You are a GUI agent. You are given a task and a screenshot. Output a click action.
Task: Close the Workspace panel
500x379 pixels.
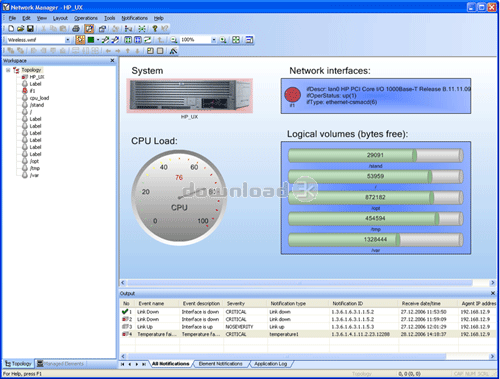pyautogui.click(x=112, y=61)
